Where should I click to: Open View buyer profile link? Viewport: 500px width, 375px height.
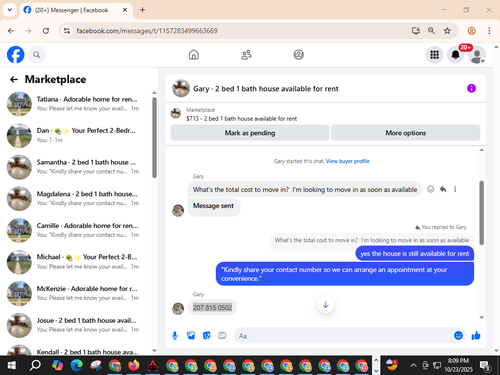pyautogui.click(x=348, y=161)
